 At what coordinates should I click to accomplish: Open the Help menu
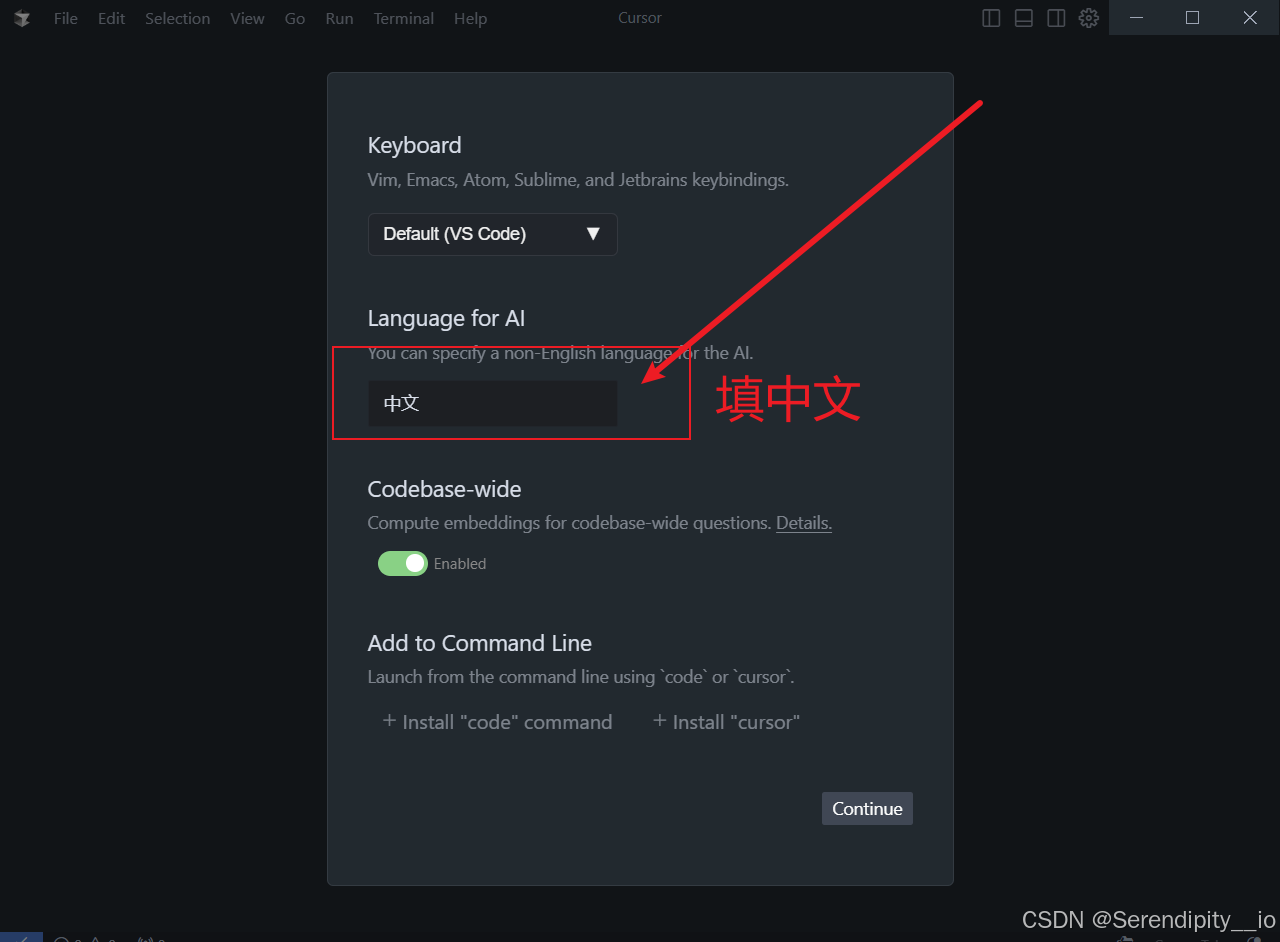[x=470, y=18]
